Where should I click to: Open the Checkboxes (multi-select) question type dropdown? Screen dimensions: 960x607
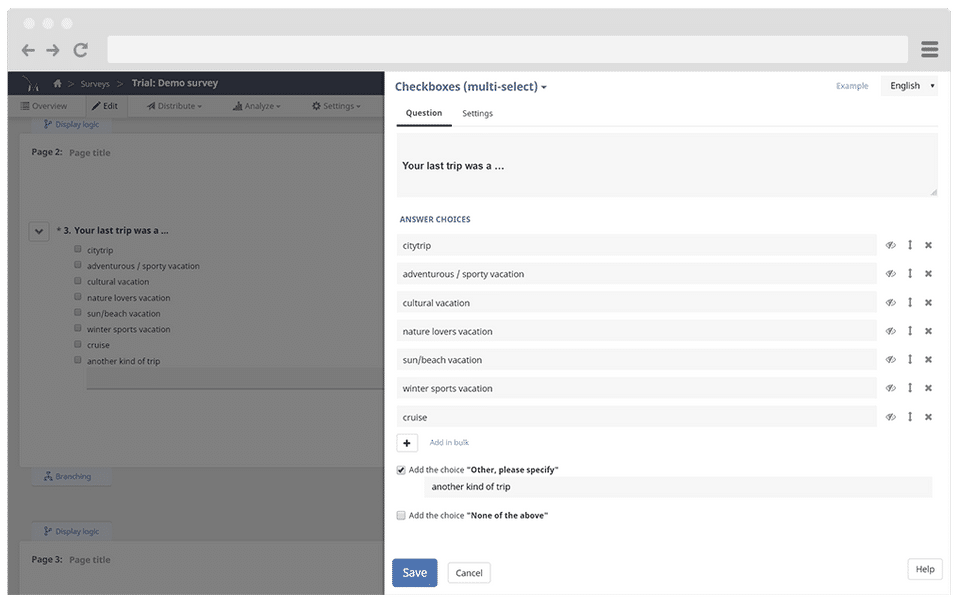tap(470, 87)
